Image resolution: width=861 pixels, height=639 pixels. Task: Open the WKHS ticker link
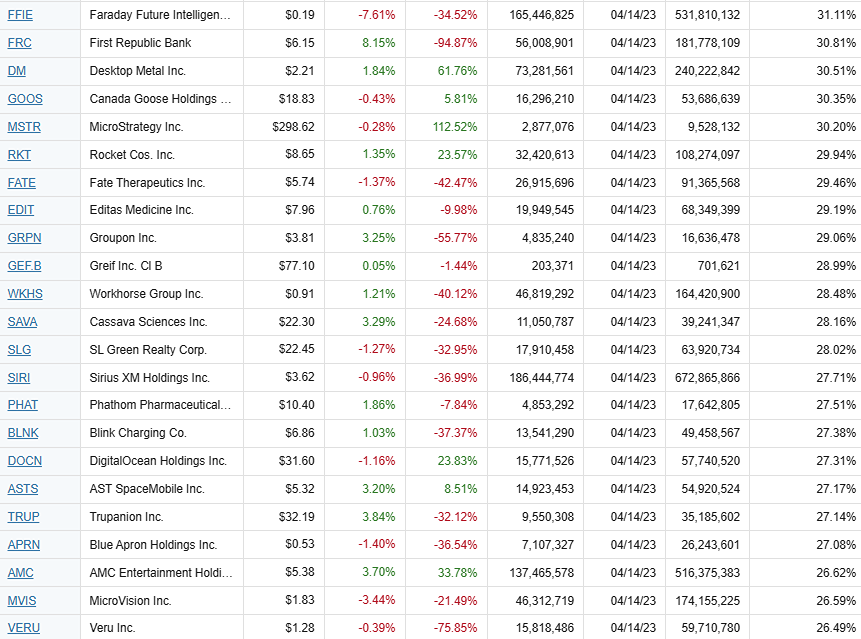[x=25, y=294]
